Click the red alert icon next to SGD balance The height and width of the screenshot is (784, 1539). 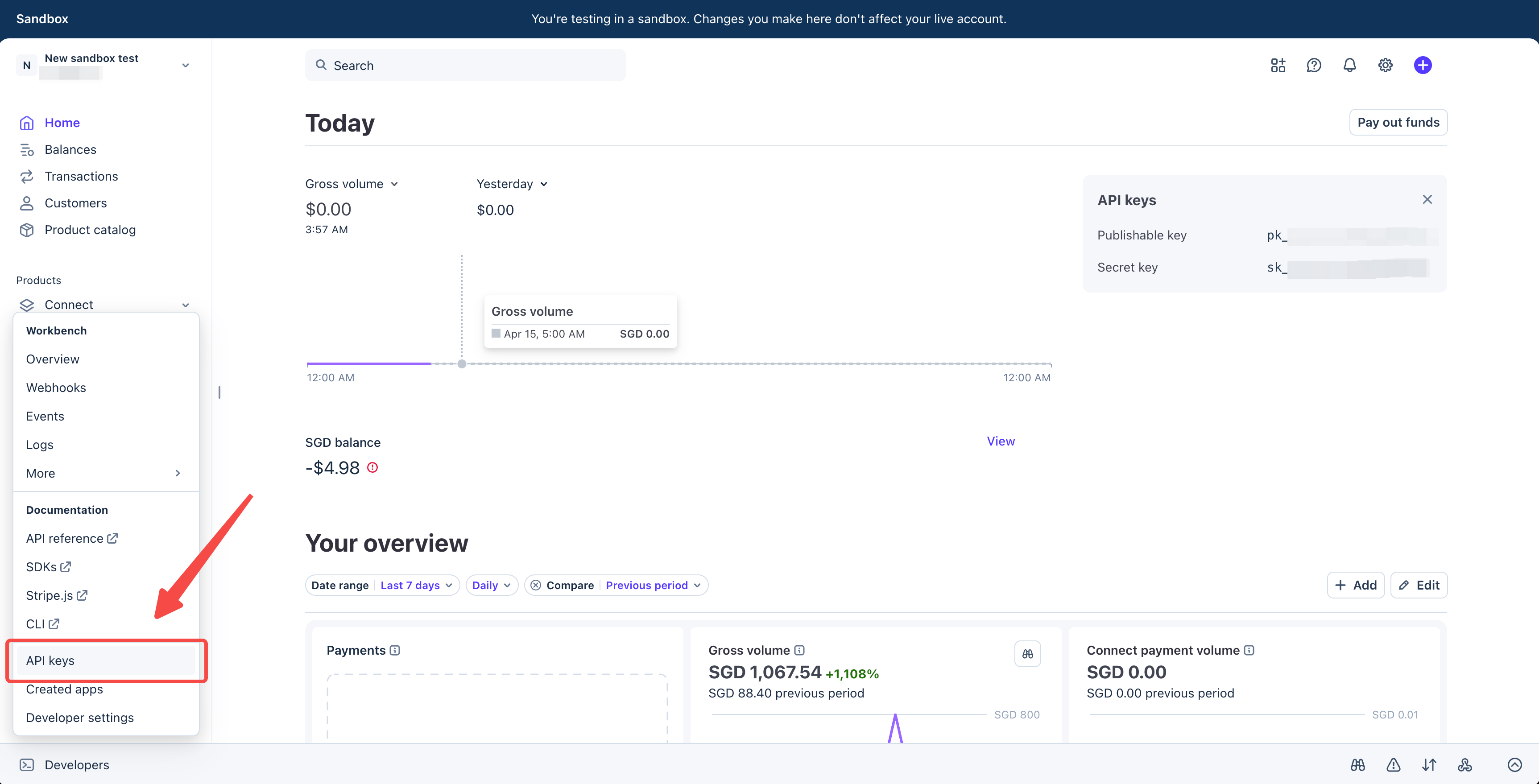(x=372, y=467)
